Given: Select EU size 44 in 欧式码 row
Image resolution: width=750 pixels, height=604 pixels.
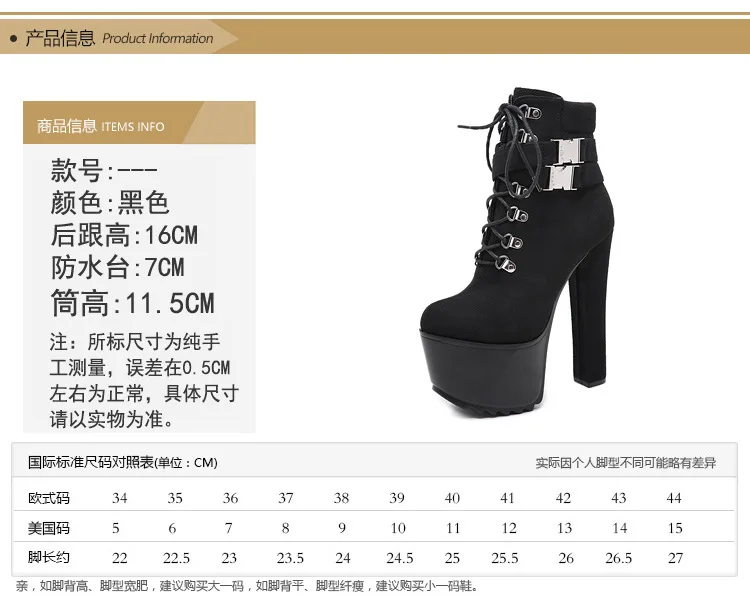Looking at the screenshot, I should [673, 498].
